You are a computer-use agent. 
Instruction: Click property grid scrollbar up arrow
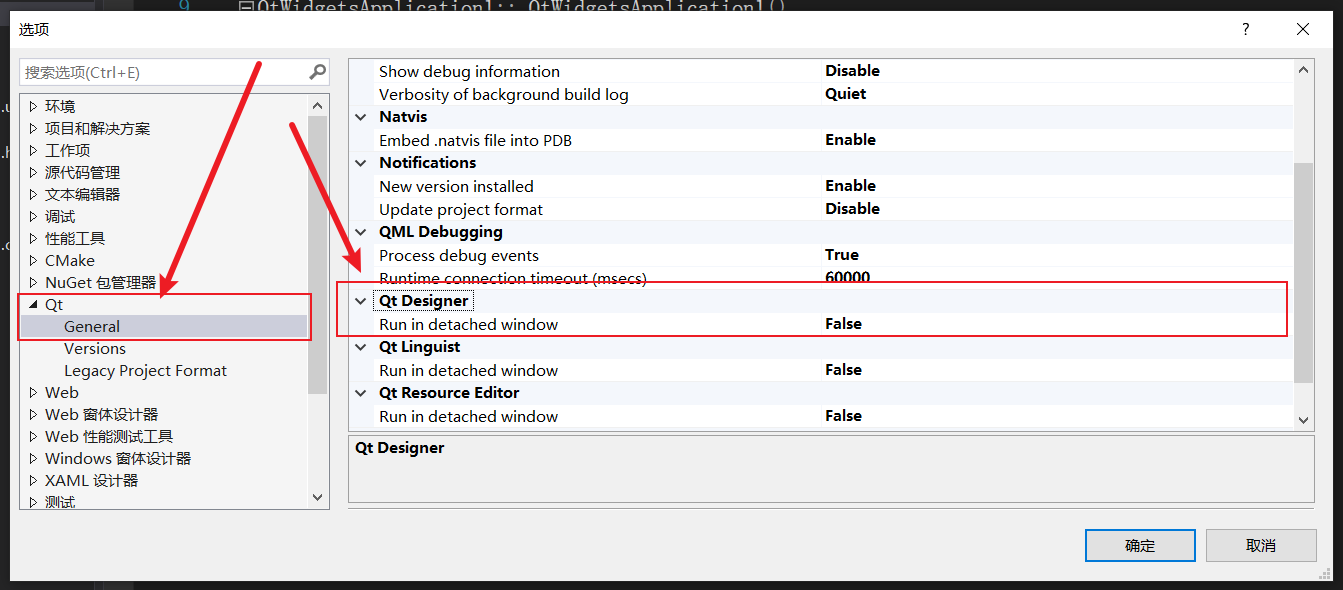coord(1303,70)
